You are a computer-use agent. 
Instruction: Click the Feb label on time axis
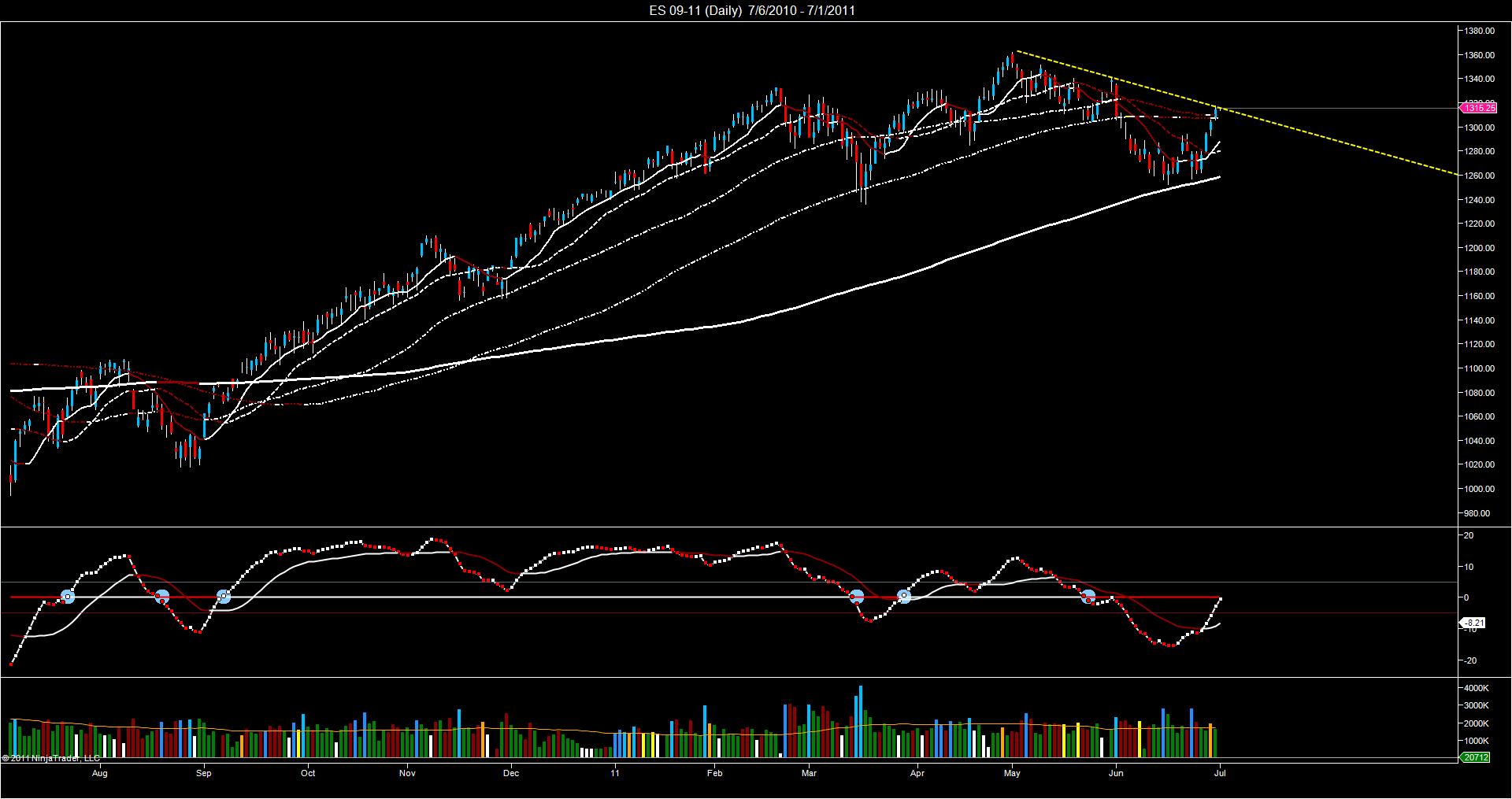pos(714,773)
